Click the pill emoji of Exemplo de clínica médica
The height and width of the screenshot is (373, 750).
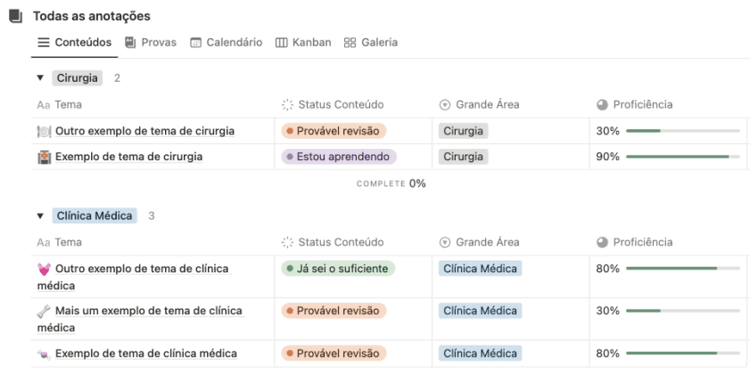coord(44,354)
